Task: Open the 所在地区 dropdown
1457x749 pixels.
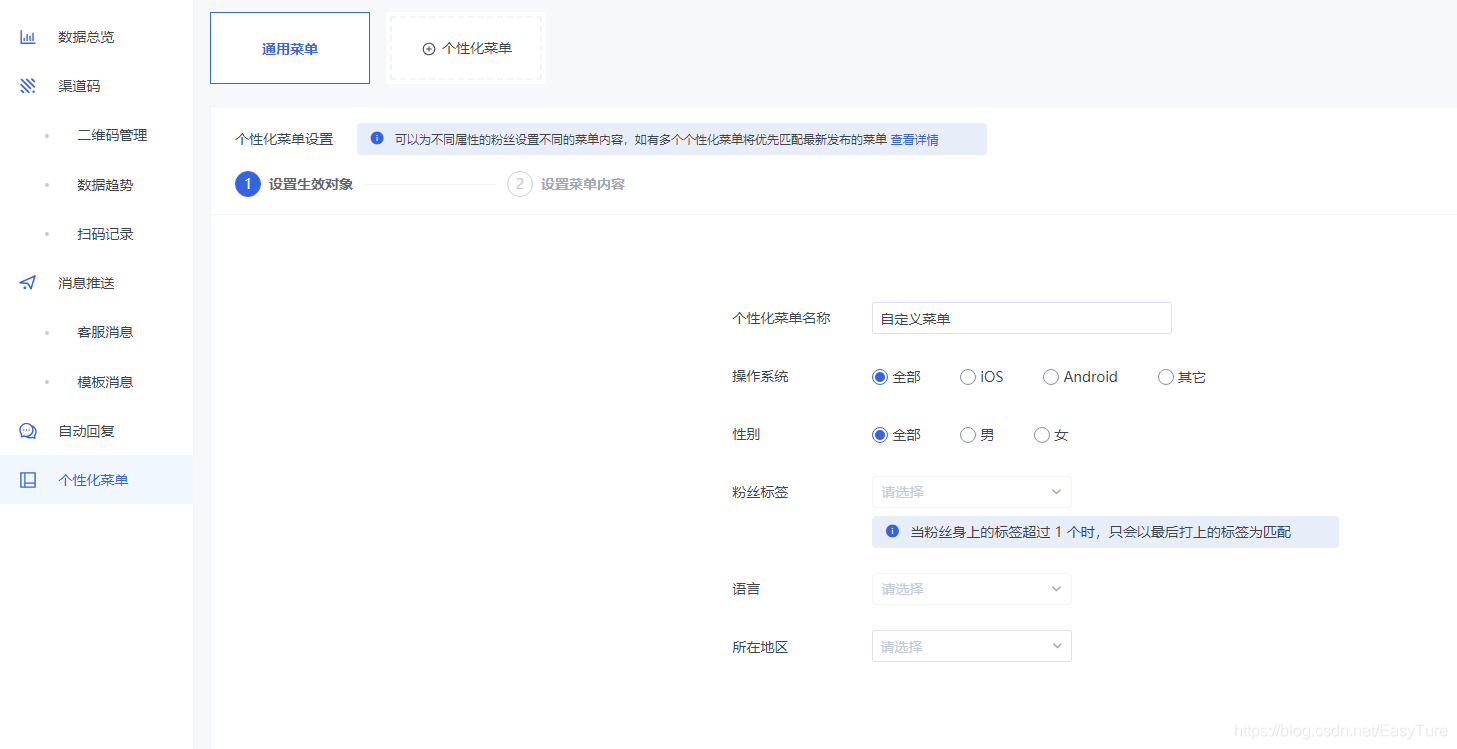Action: click(x=971, y=647)
